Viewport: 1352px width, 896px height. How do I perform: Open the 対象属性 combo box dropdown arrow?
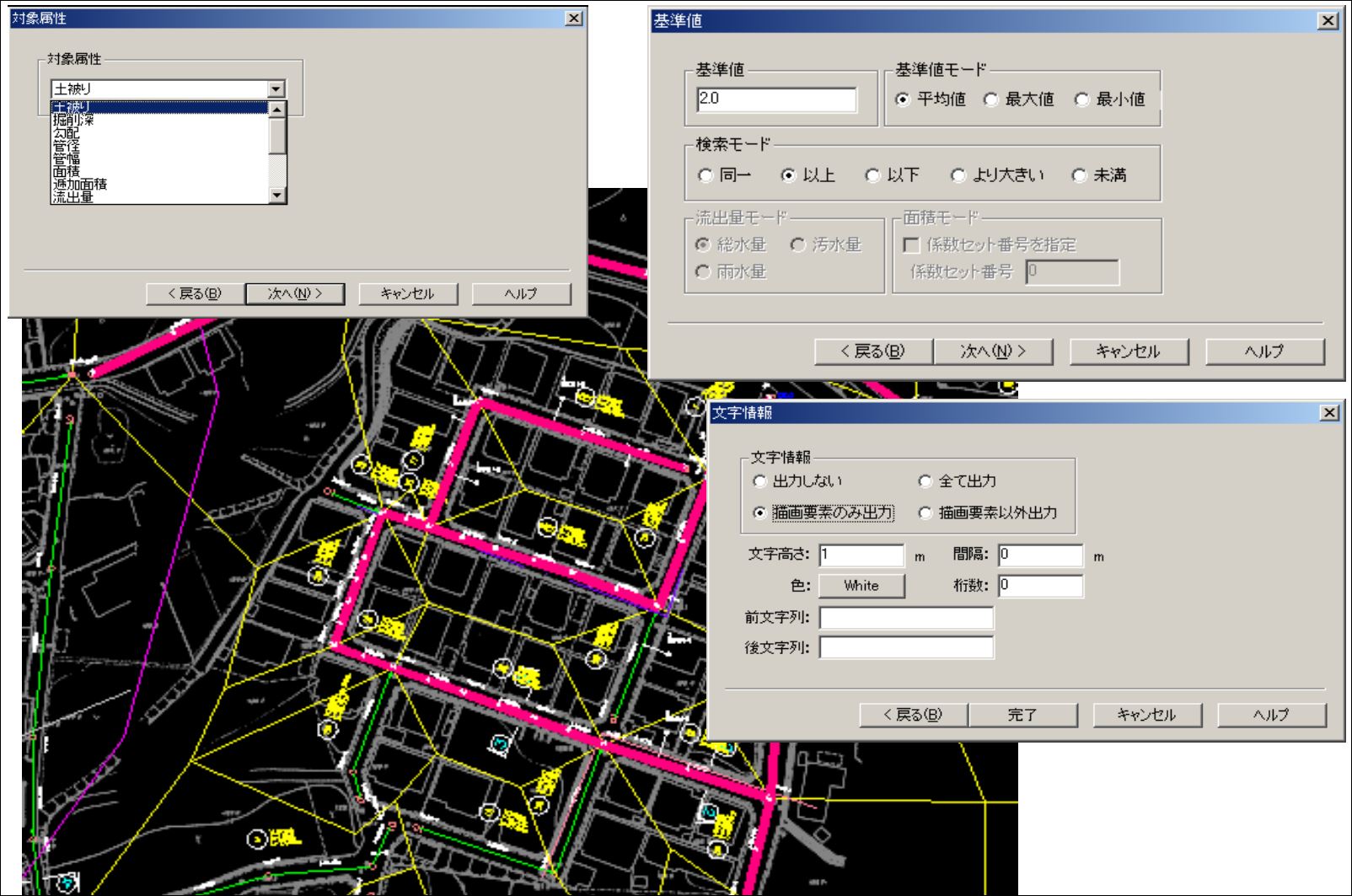276,88
